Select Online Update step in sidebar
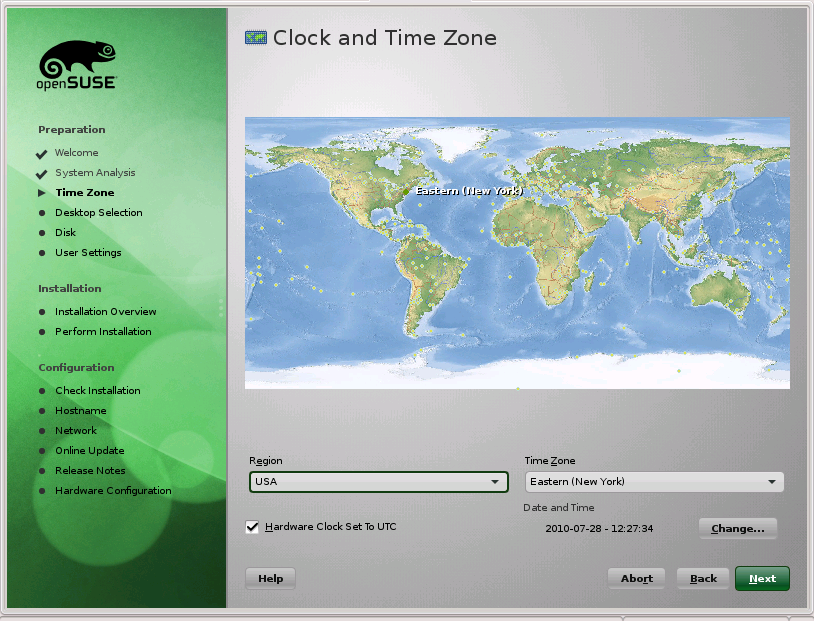This screenshot has height=621, width=814. (89, 451)
